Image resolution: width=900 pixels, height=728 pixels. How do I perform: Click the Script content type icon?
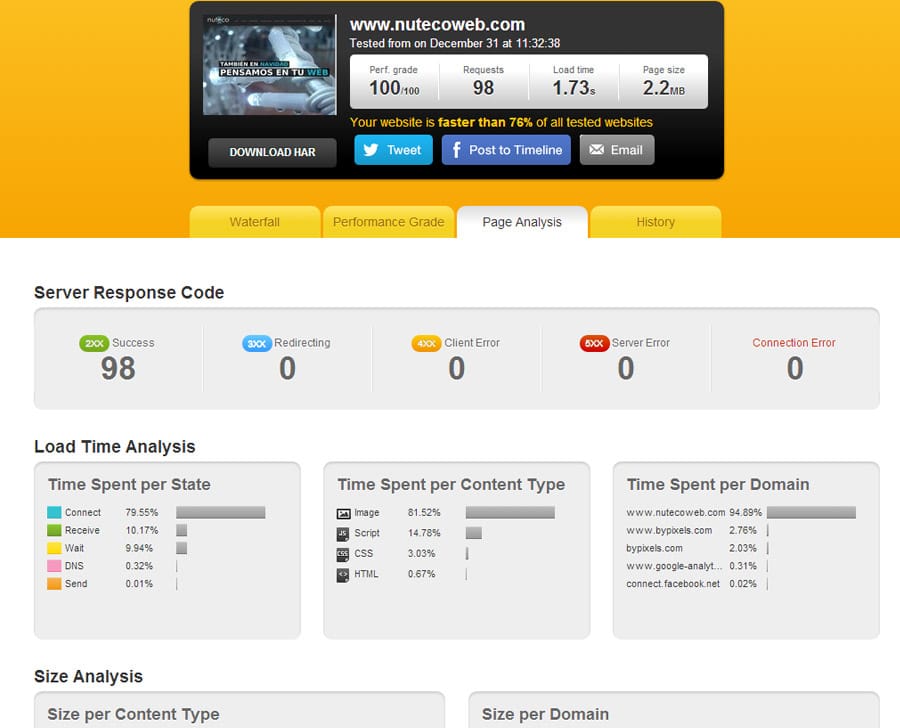[343, 534]
